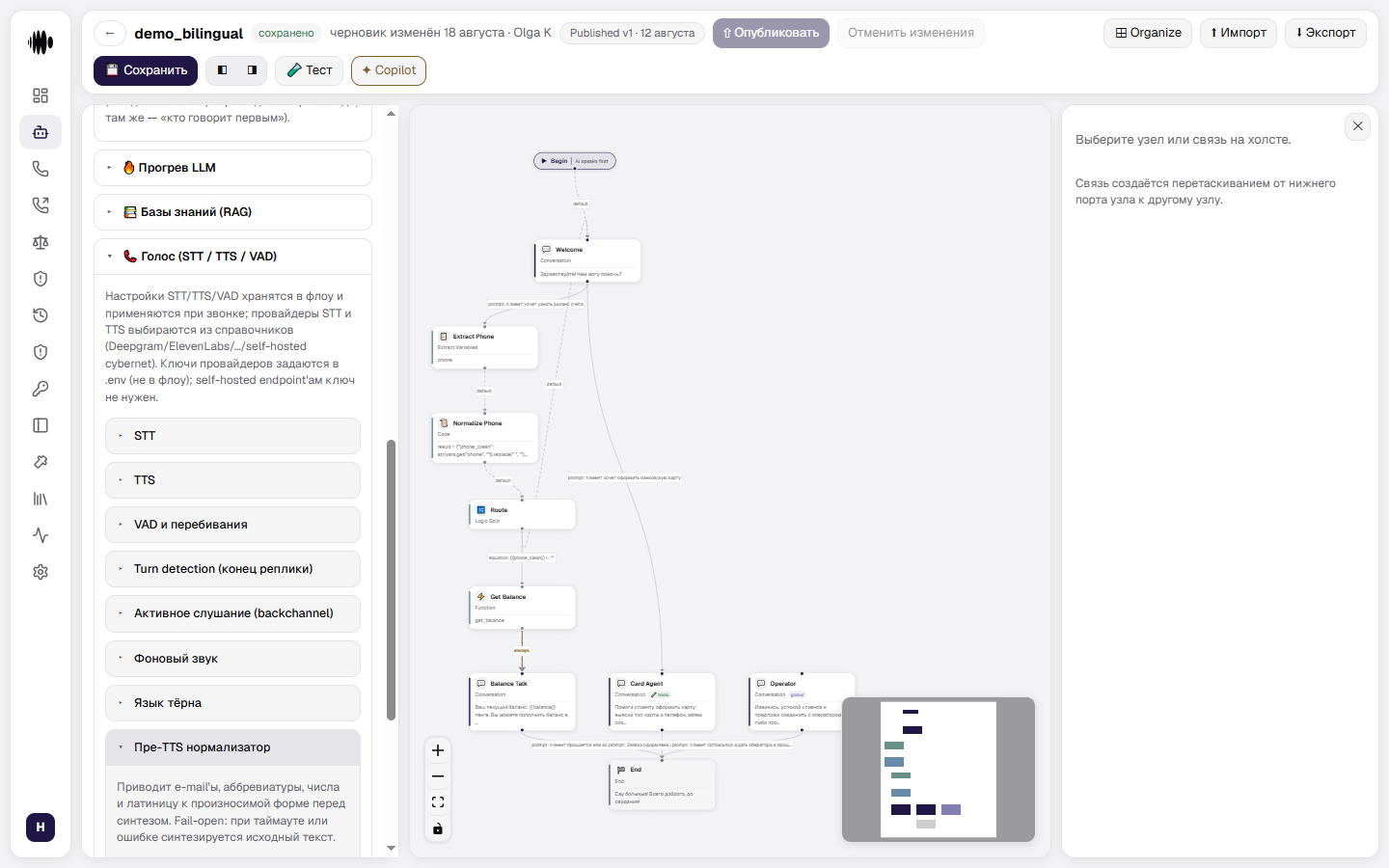The image size is (1389, 868).
Task: Expand the Язык тёрна subsection
Action: pos(232,703)
